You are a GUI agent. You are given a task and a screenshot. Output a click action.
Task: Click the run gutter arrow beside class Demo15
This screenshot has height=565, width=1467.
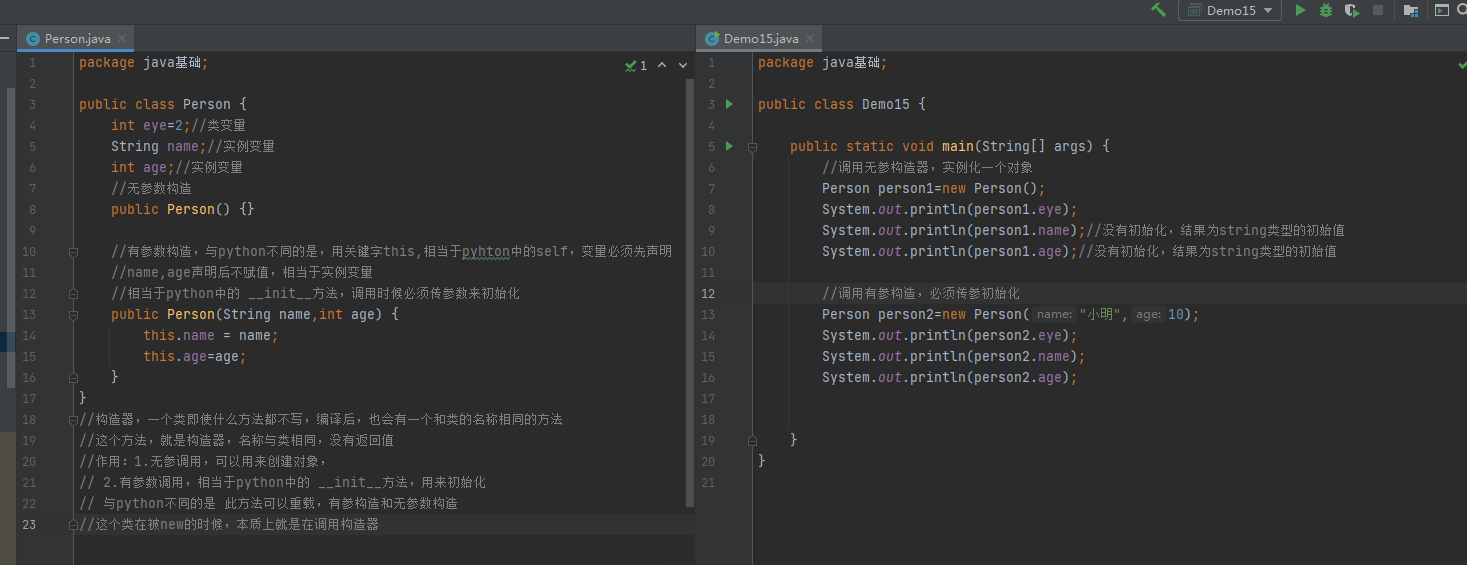point(729,104)
